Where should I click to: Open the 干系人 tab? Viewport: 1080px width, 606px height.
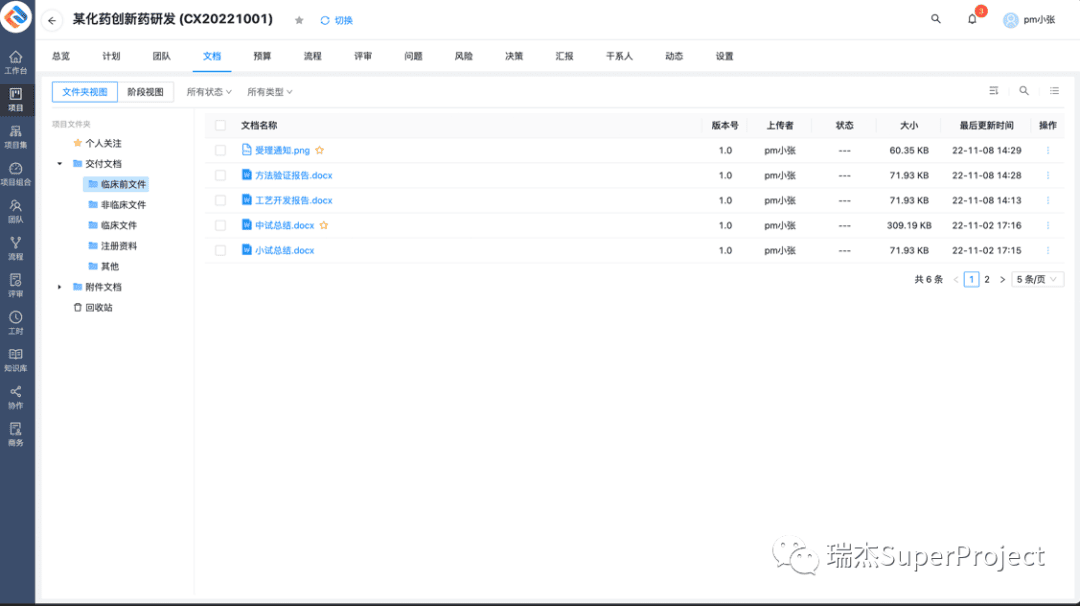pyautogui.click(x=619, y=56)
